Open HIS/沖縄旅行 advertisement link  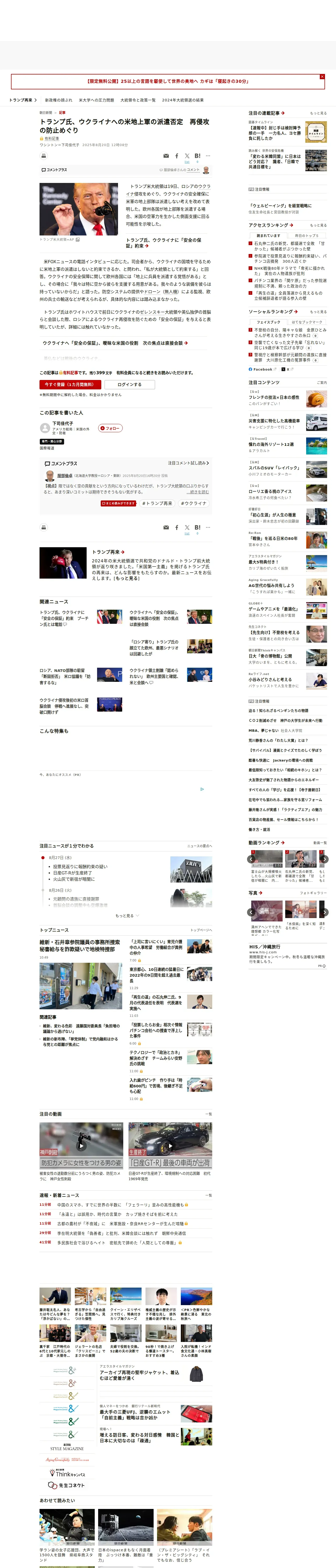click(265, 947)
